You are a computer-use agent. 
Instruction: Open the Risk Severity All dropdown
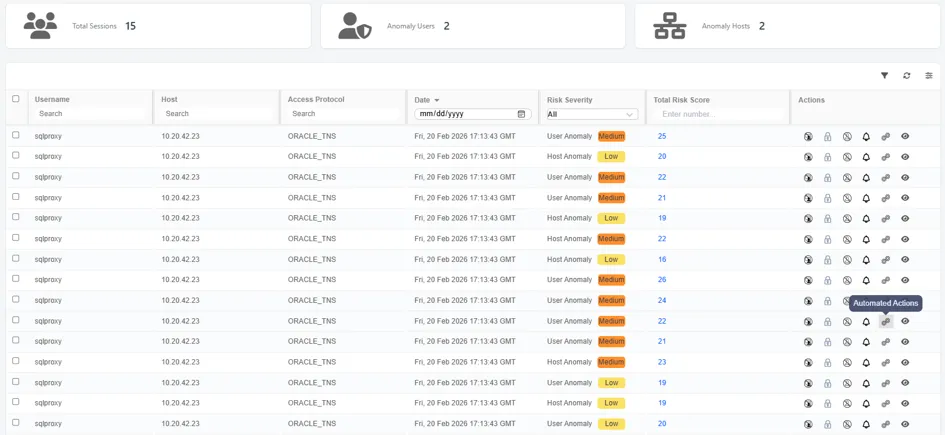(592, 114)
